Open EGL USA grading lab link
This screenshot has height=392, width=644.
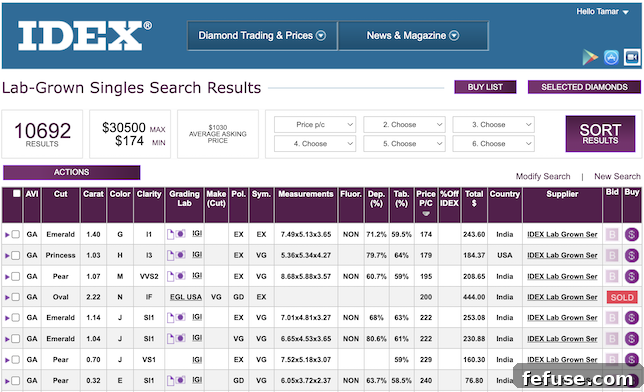[x=186, y=297]
